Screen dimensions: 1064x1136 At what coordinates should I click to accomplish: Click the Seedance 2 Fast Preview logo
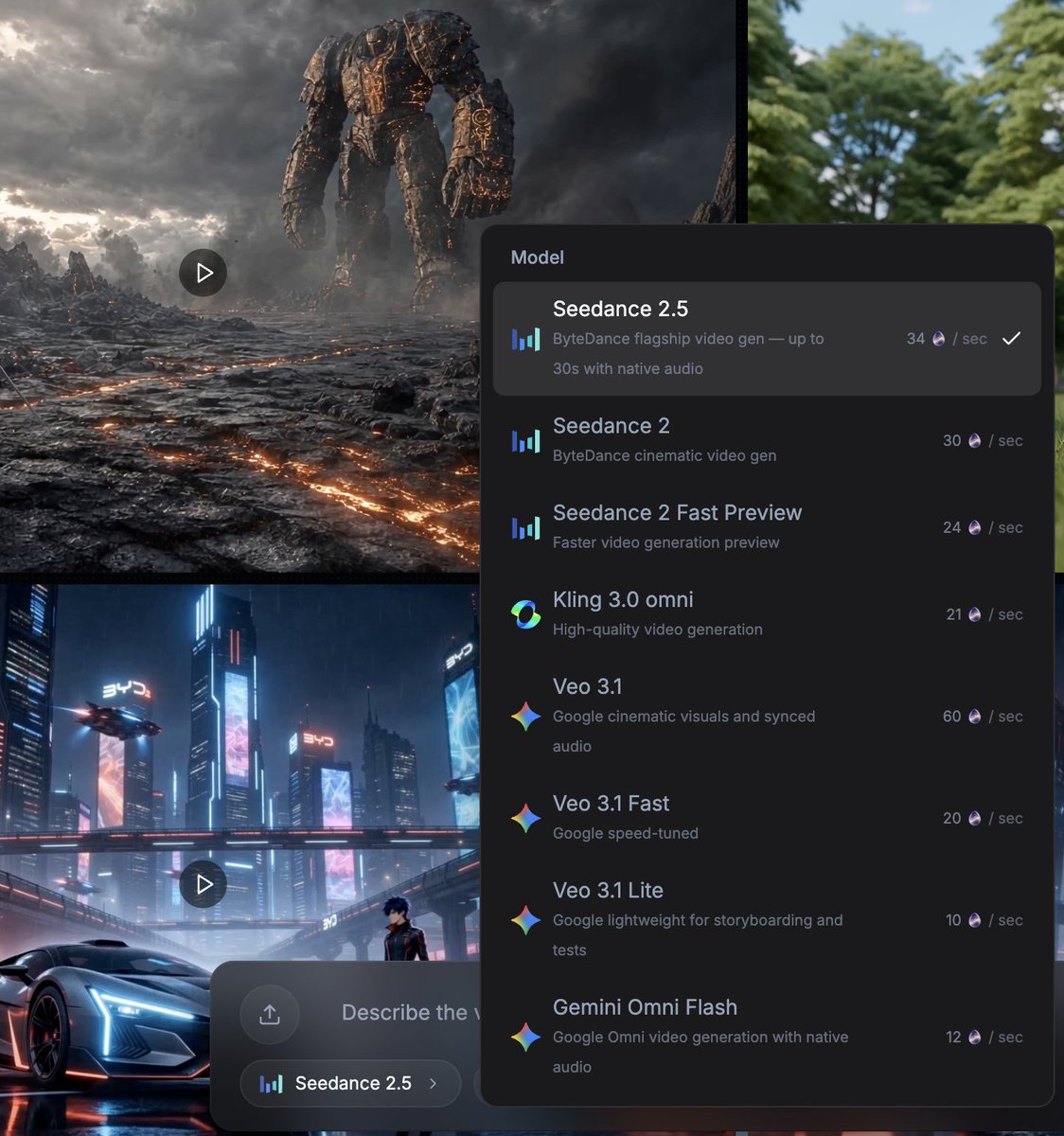pos(525,528)
